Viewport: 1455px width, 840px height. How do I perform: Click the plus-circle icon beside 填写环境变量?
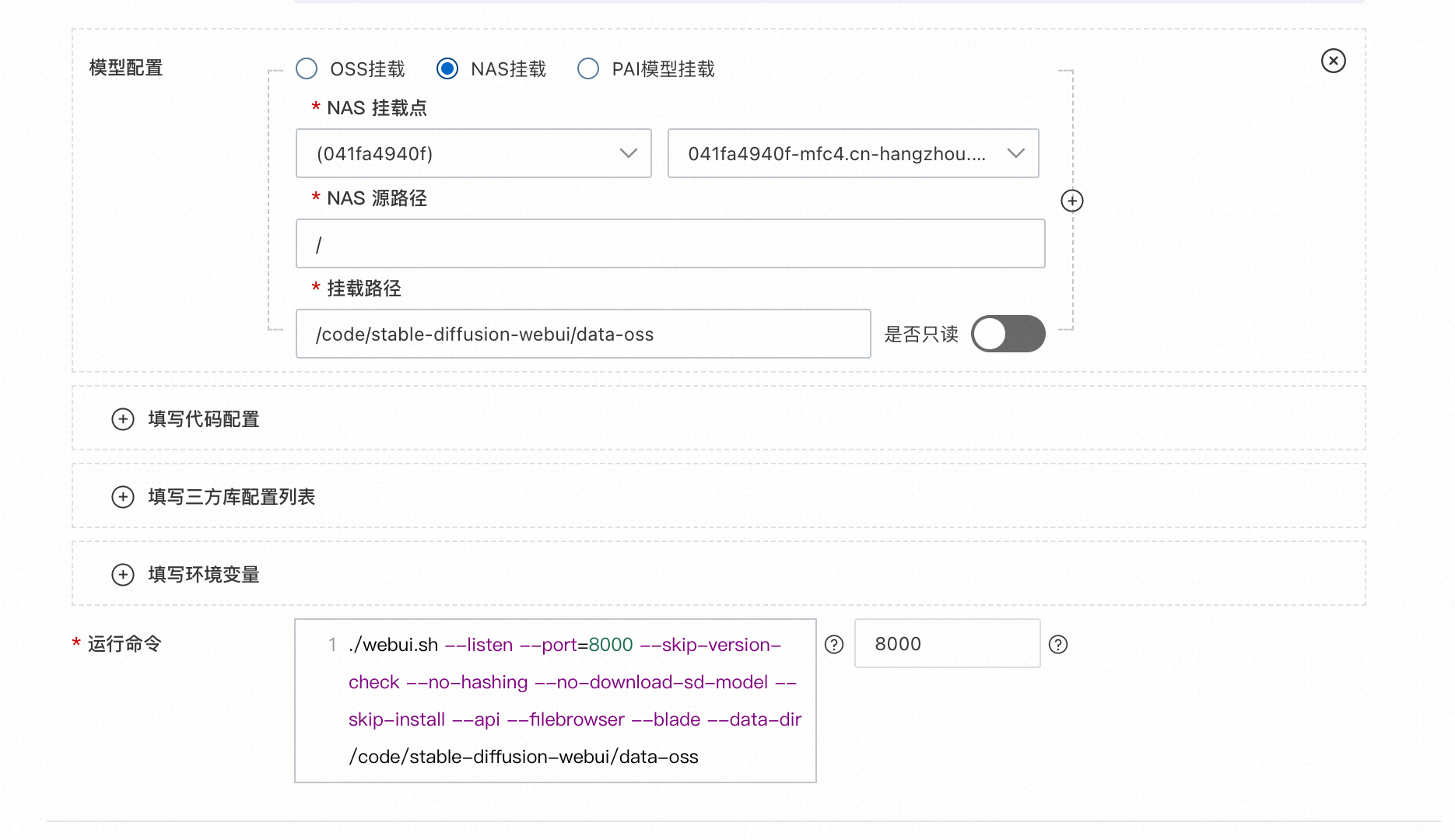123,574
